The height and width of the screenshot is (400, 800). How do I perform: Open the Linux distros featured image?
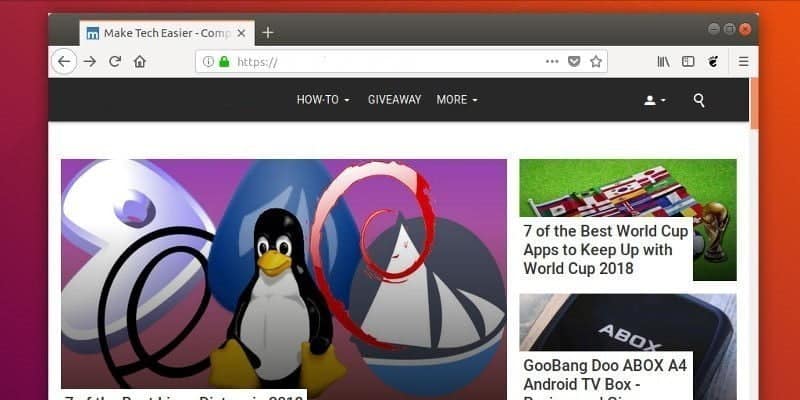284,273
